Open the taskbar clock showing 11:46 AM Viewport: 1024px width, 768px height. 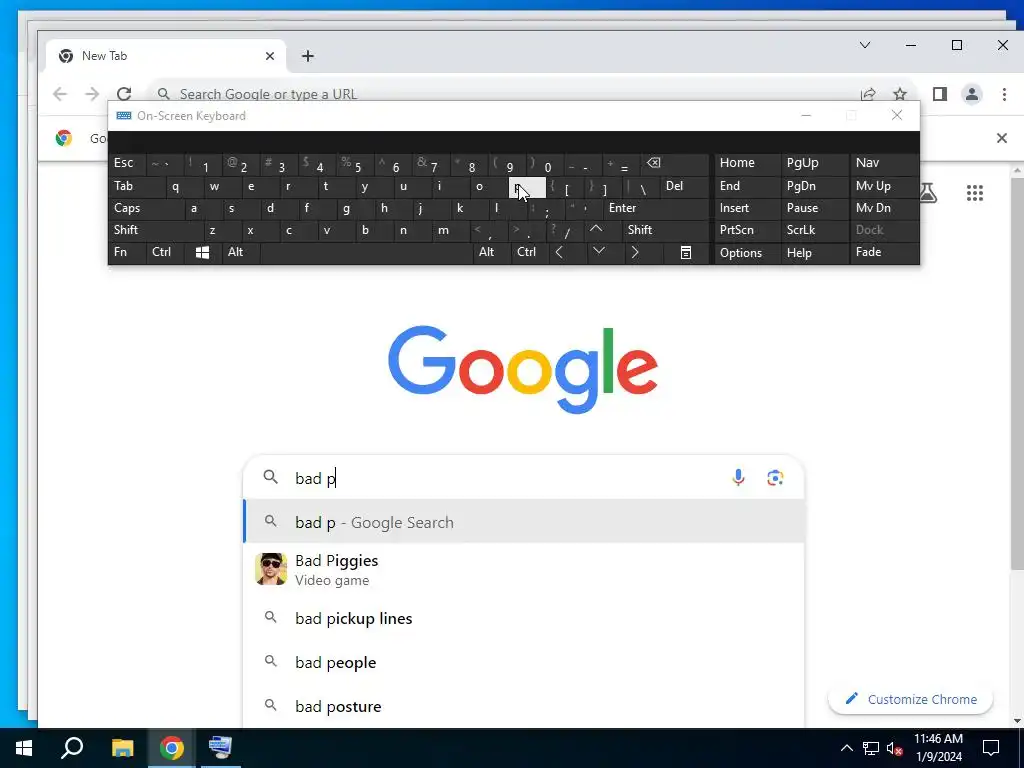pyautogui.click(x=938, y=748)
